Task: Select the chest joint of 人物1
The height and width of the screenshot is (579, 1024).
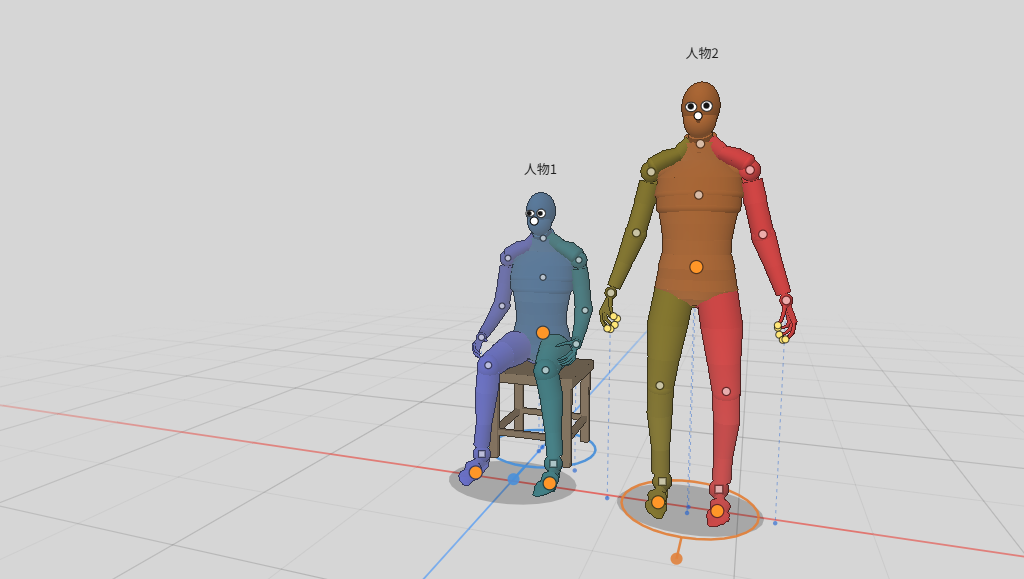Action: pyautogui.click(x=543, y=277)
